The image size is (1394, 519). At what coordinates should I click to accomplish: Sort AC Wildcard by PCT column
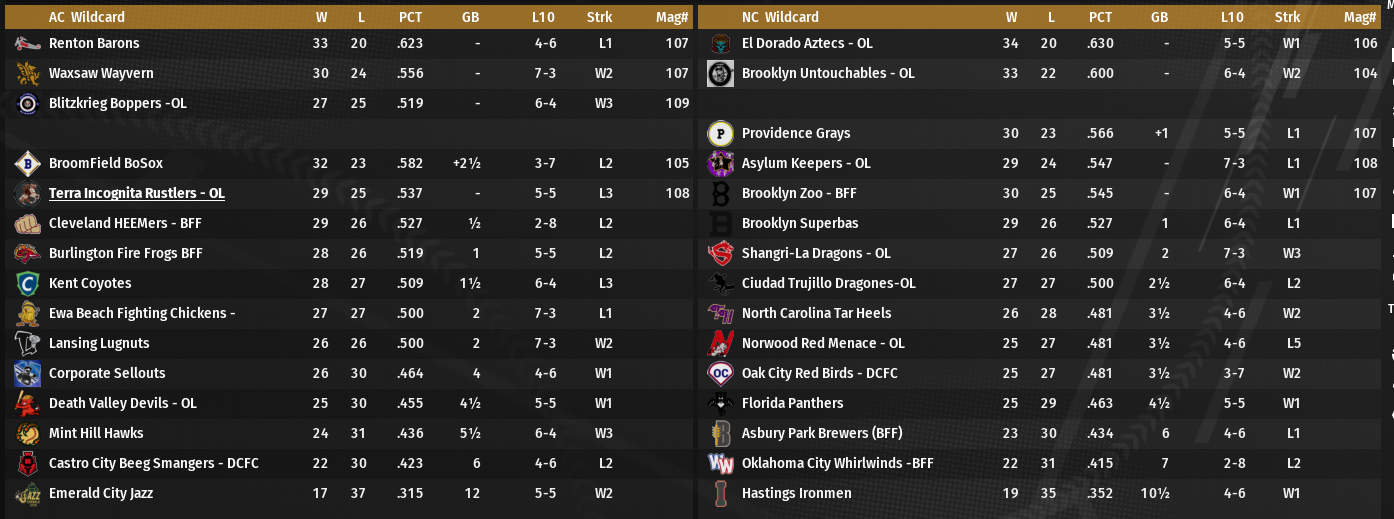pyautogui.click(x=410, y=17)
